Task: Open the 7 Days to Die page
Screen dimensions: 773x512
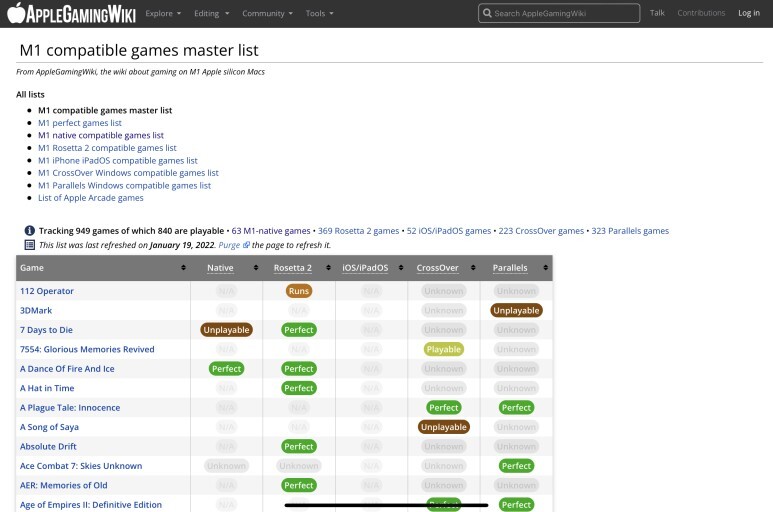Action: tap(46, 330)
